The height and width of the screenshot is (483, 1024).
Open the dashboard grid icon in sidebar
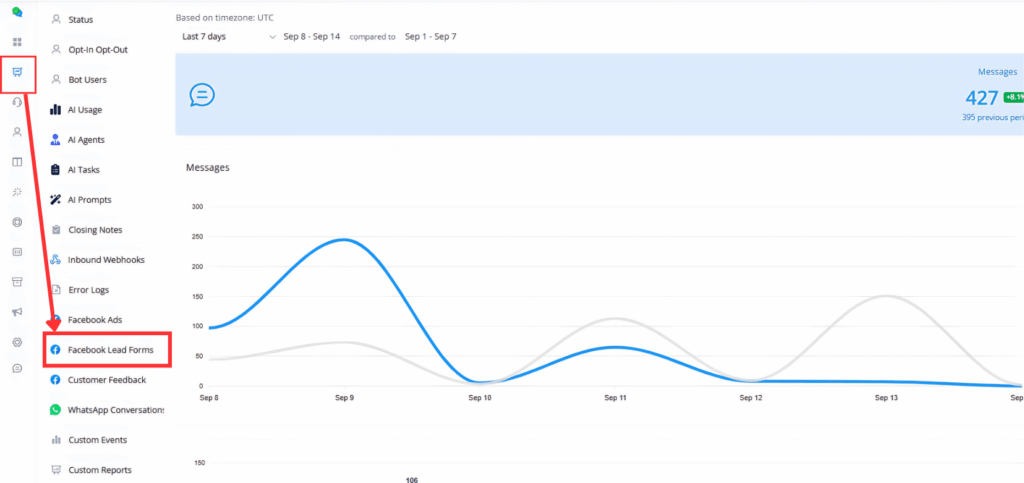tap(16, 42)
